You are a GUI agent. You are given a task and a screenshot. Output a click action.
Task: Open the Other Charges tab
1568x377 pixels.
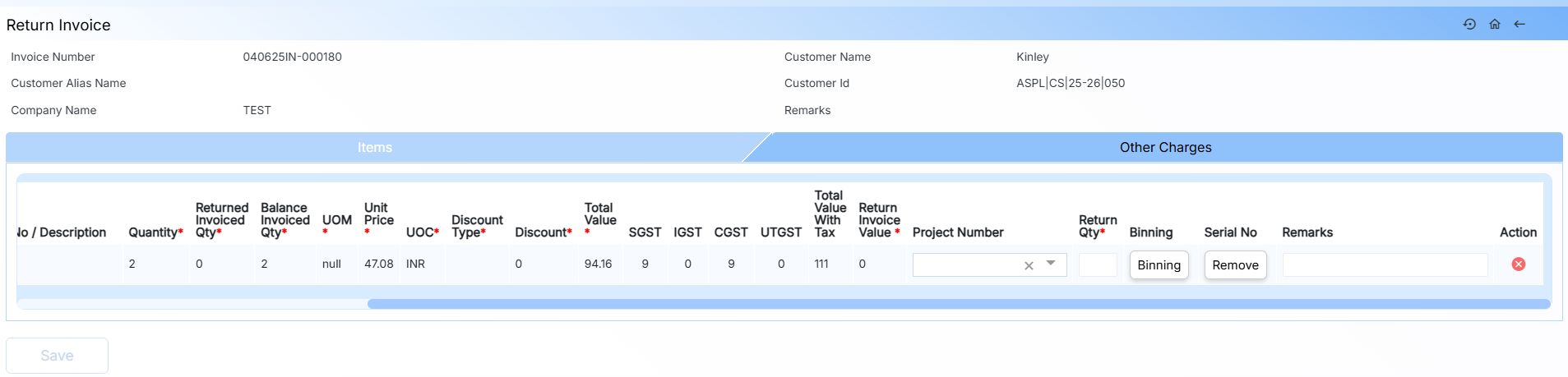tap(1164, 148)
